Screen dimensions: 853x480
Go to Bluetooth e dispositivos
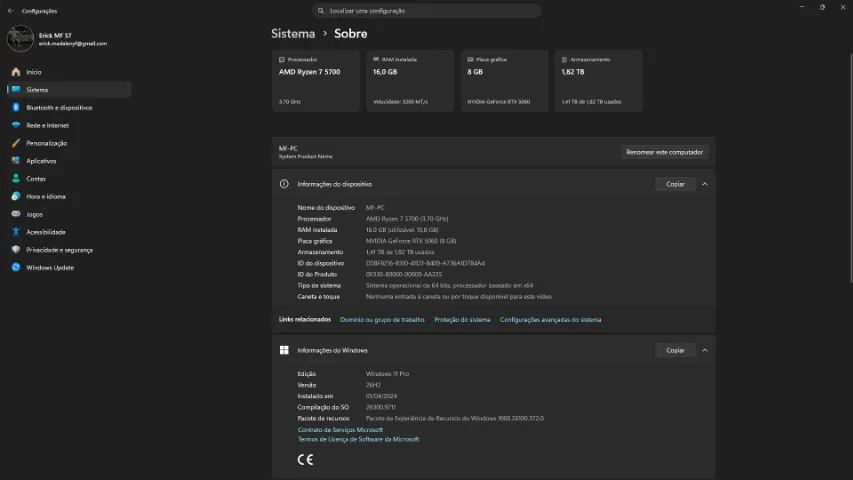pos(69,107)
